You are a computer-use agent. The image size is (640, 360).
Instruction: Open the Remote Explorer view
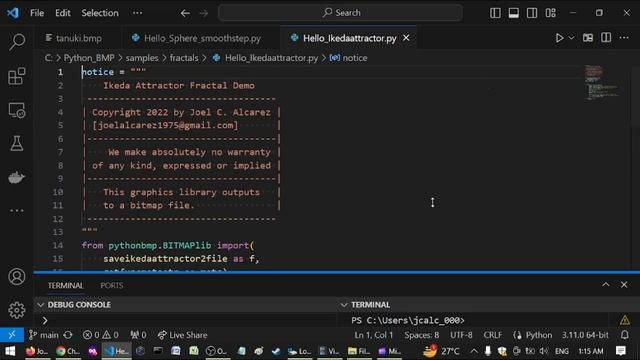pos(17,110)
